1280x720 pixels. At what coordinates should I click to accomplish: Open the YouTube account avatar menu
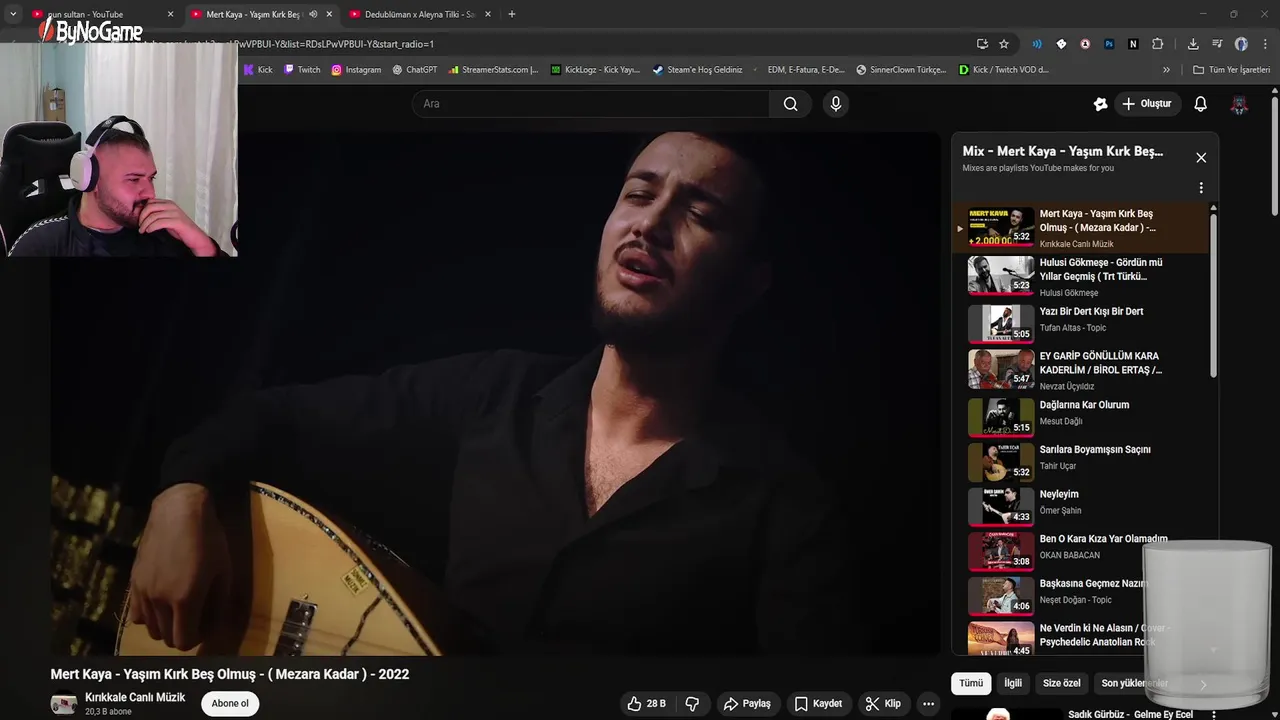pyautogui.click(x=1240, y=104)
